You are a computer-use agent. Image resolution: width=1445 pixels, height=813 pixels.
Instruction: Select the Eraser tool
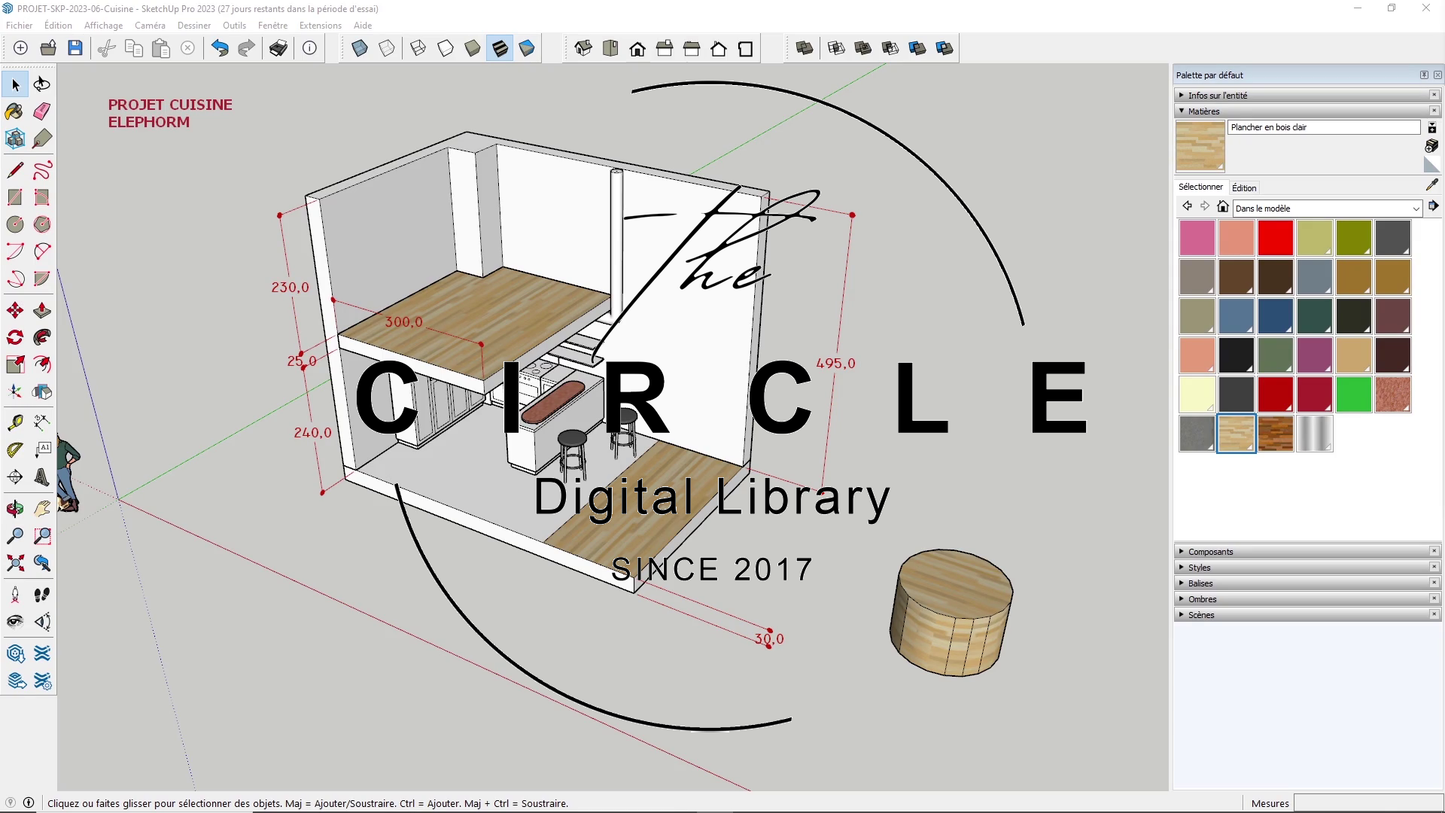coord(42,112)
